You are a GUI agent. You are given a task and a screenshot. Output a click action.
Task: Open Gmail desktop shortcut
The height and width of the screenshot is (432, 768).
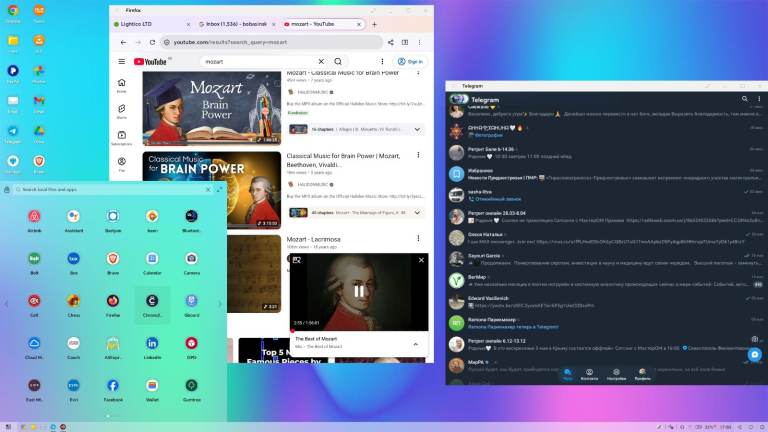coord(39,103)
